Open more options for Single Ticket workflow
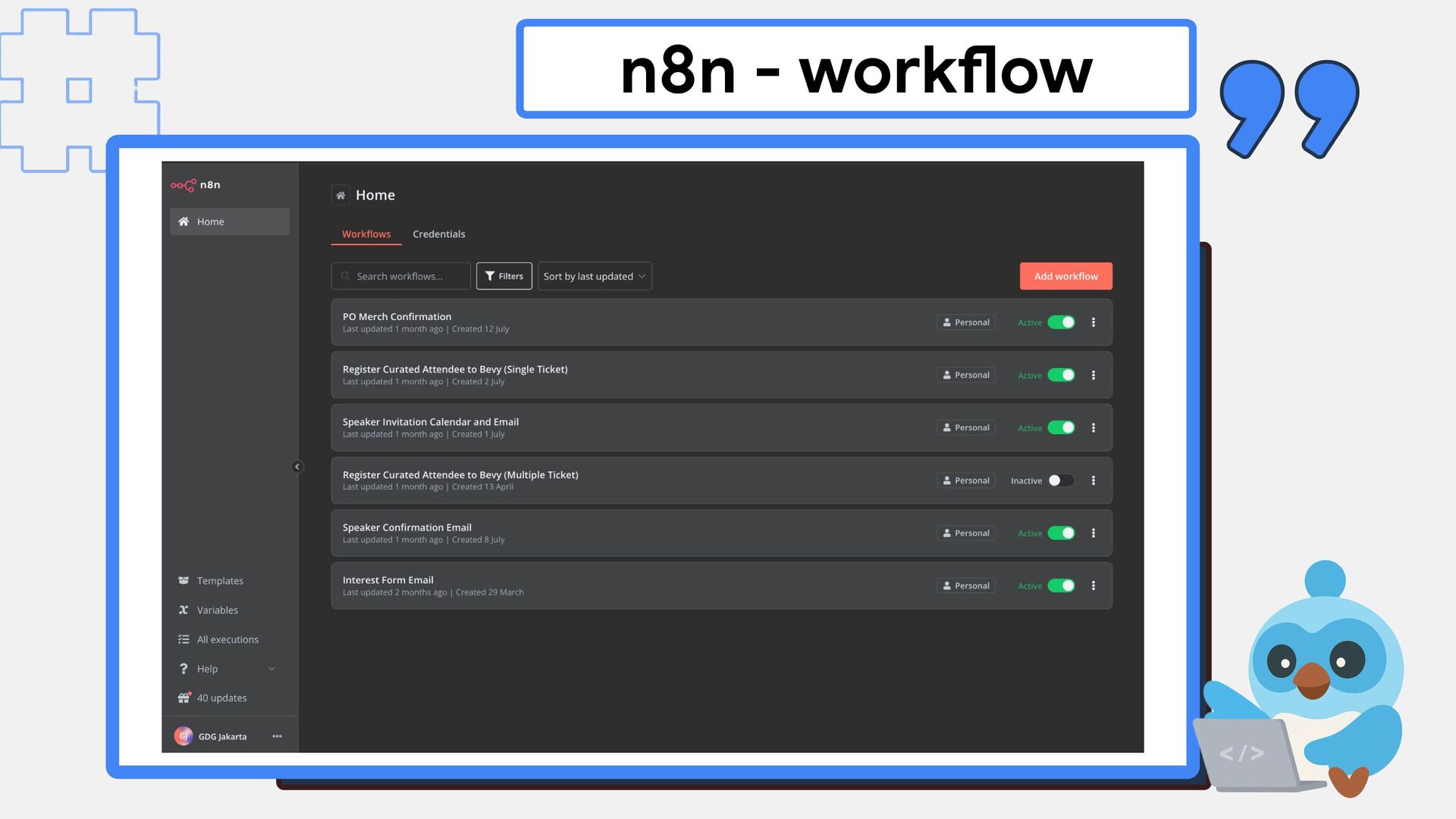This screenshot has width=1456, height=819. click(1094, 375)
